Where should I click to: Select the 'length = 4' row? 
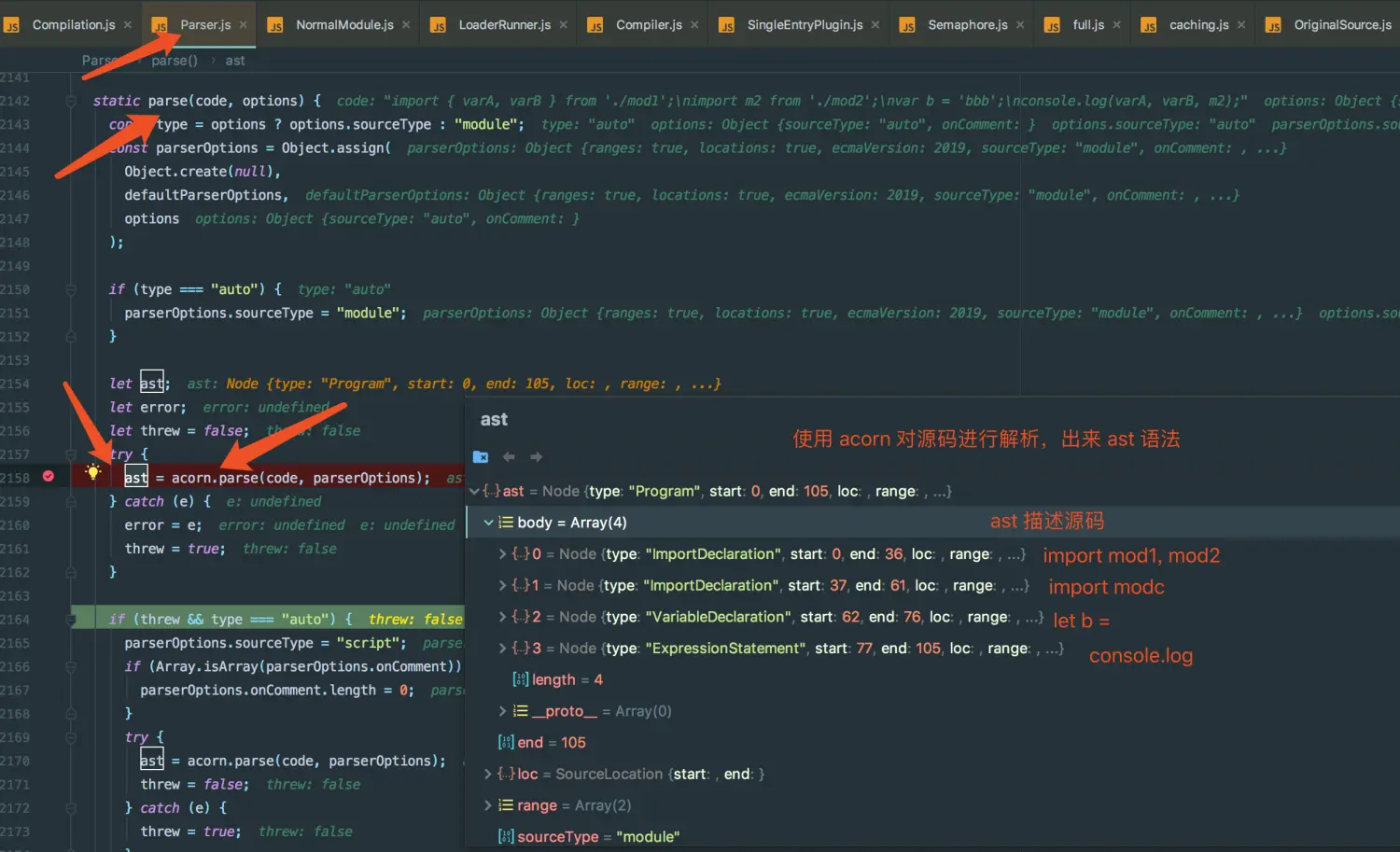tap(932, 679)
